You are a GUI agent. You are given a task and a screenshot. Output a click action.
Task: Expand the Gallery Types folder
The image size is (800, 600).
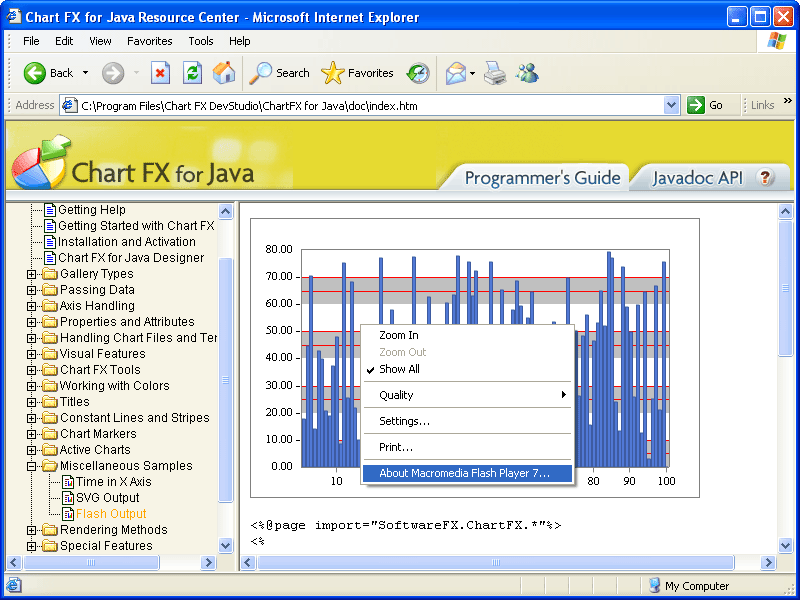[x=32, y=274]
